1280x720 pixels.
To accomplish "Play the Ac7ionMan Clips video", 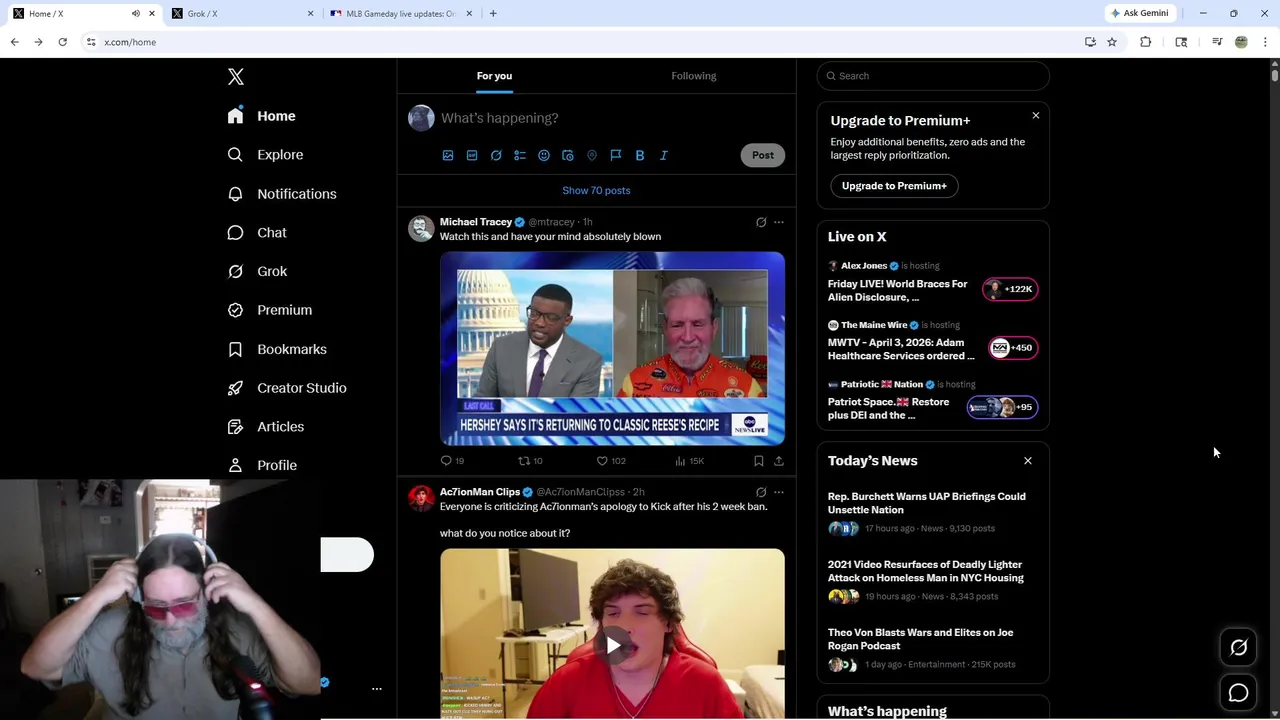I will coord(613,645).
